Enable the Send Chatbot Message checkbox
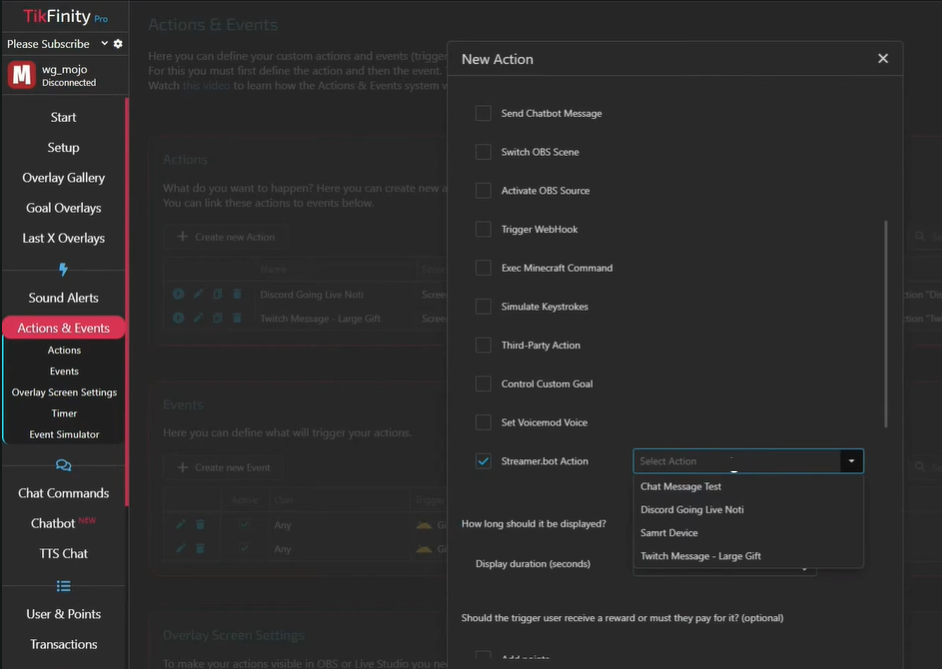942x669 pixels. click(x=483, y=113)
